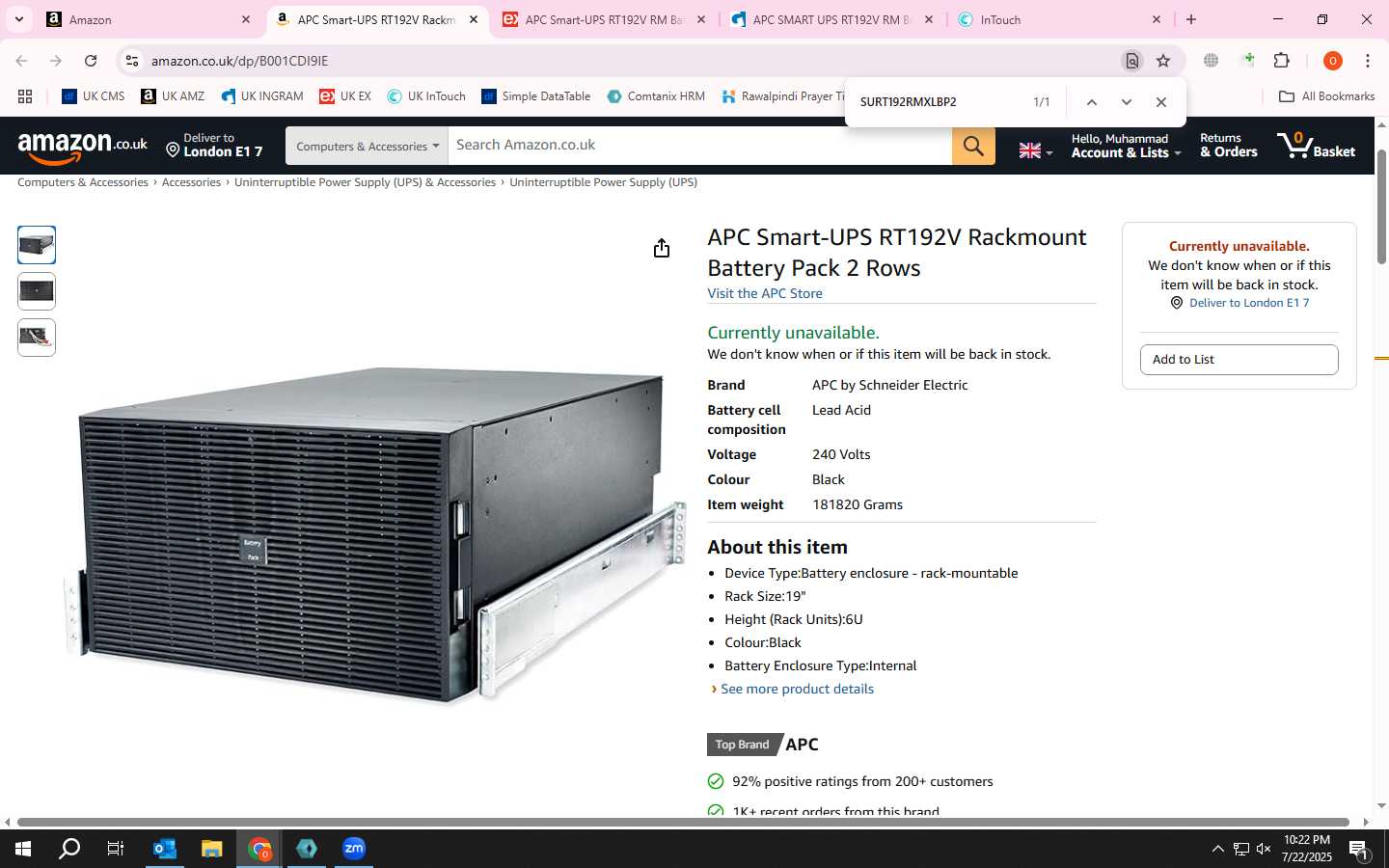Viewport: 1389px width, 868px height.
Task: Open Returns & Orders
Action: (1228, 146)
